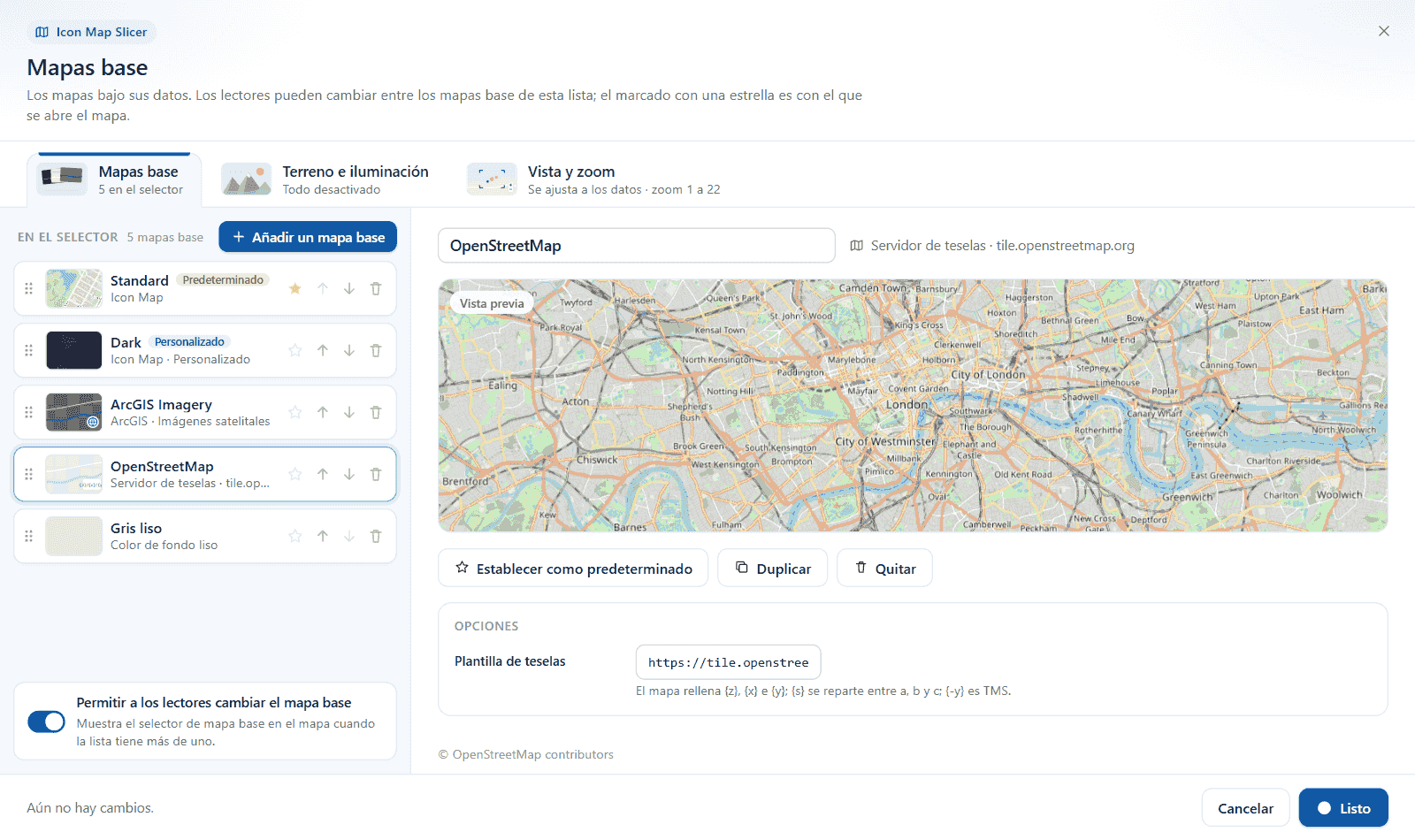
Task: Select the Gris liso color swatch thumbnail
Action: tap(74, 536)
